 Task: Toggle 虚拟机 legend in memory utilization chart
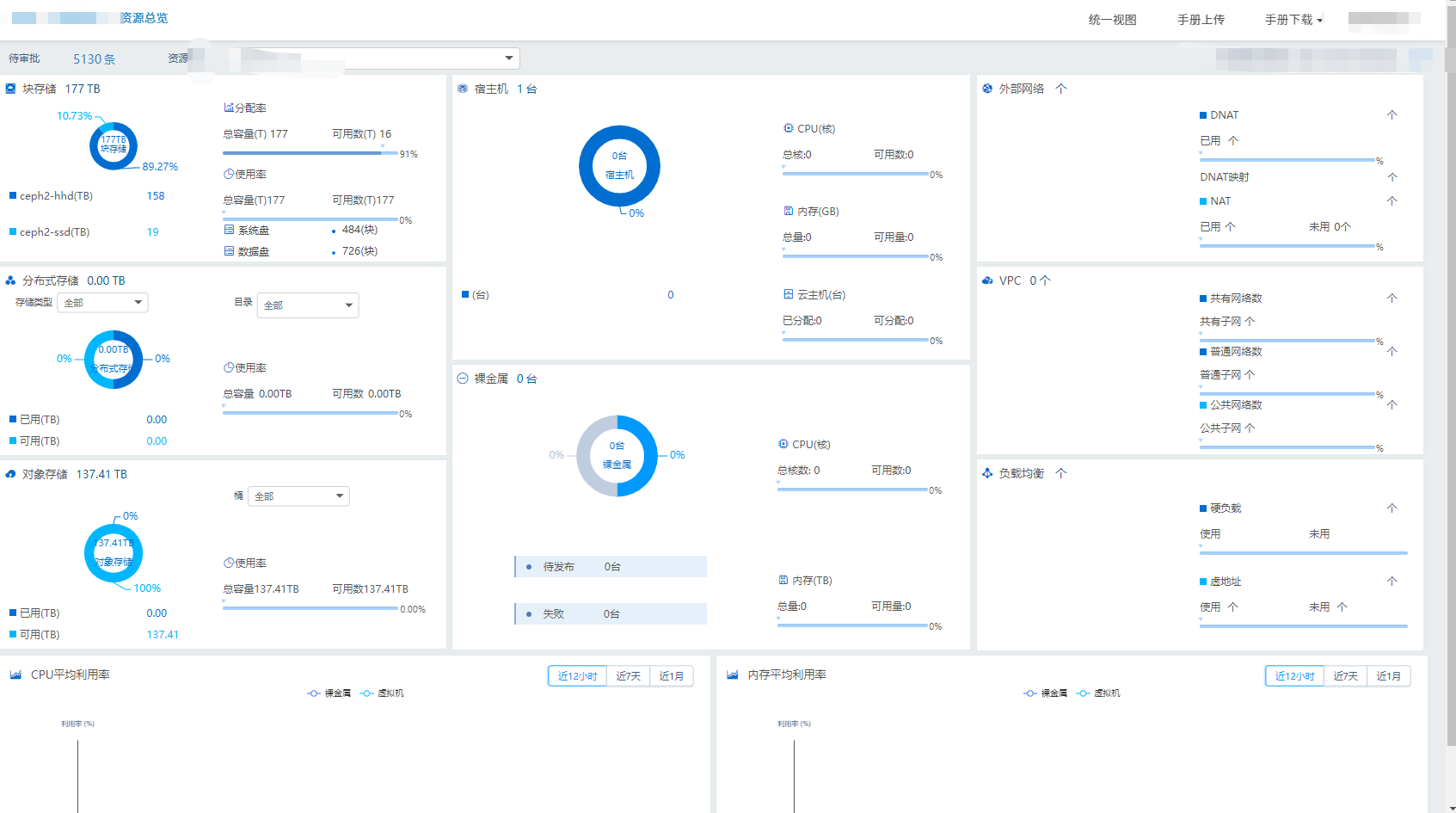click(1098, 693)
